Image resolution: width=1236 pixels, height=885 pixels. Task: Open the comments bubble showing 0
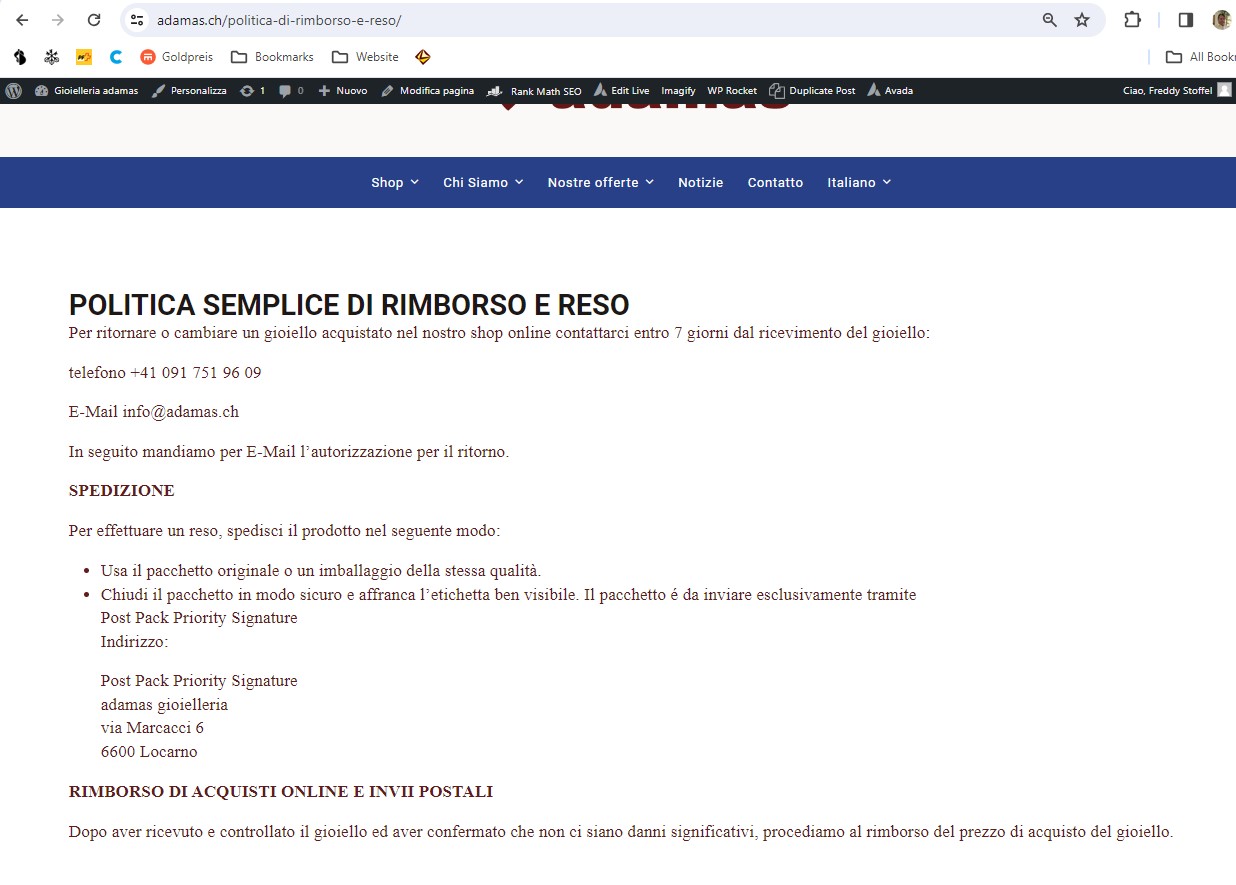tap(291, 90)
